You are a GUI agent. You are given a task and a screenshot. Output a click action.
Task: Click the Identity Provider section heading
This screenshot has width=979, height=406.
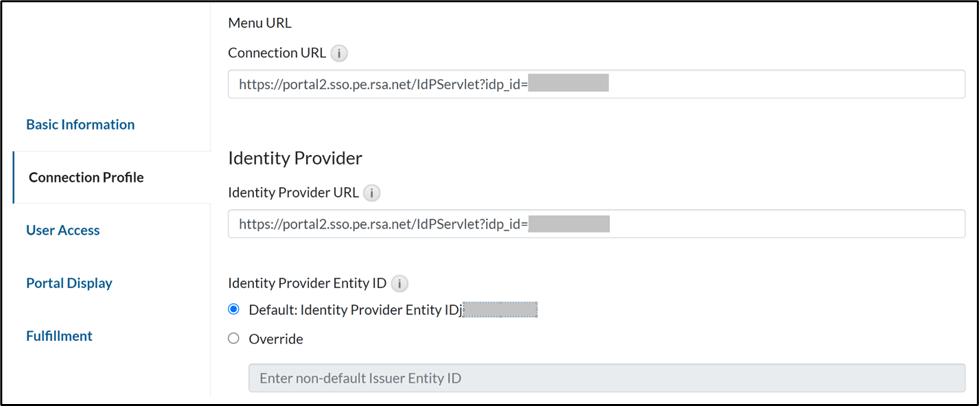click(x=295, y=158)
